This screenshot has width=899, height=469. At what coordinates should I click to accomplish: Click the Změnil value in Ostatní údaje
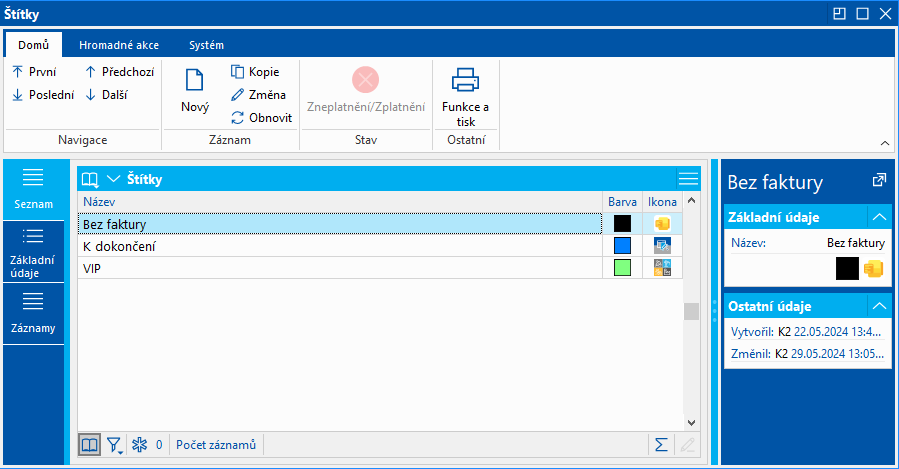[830, 354]
